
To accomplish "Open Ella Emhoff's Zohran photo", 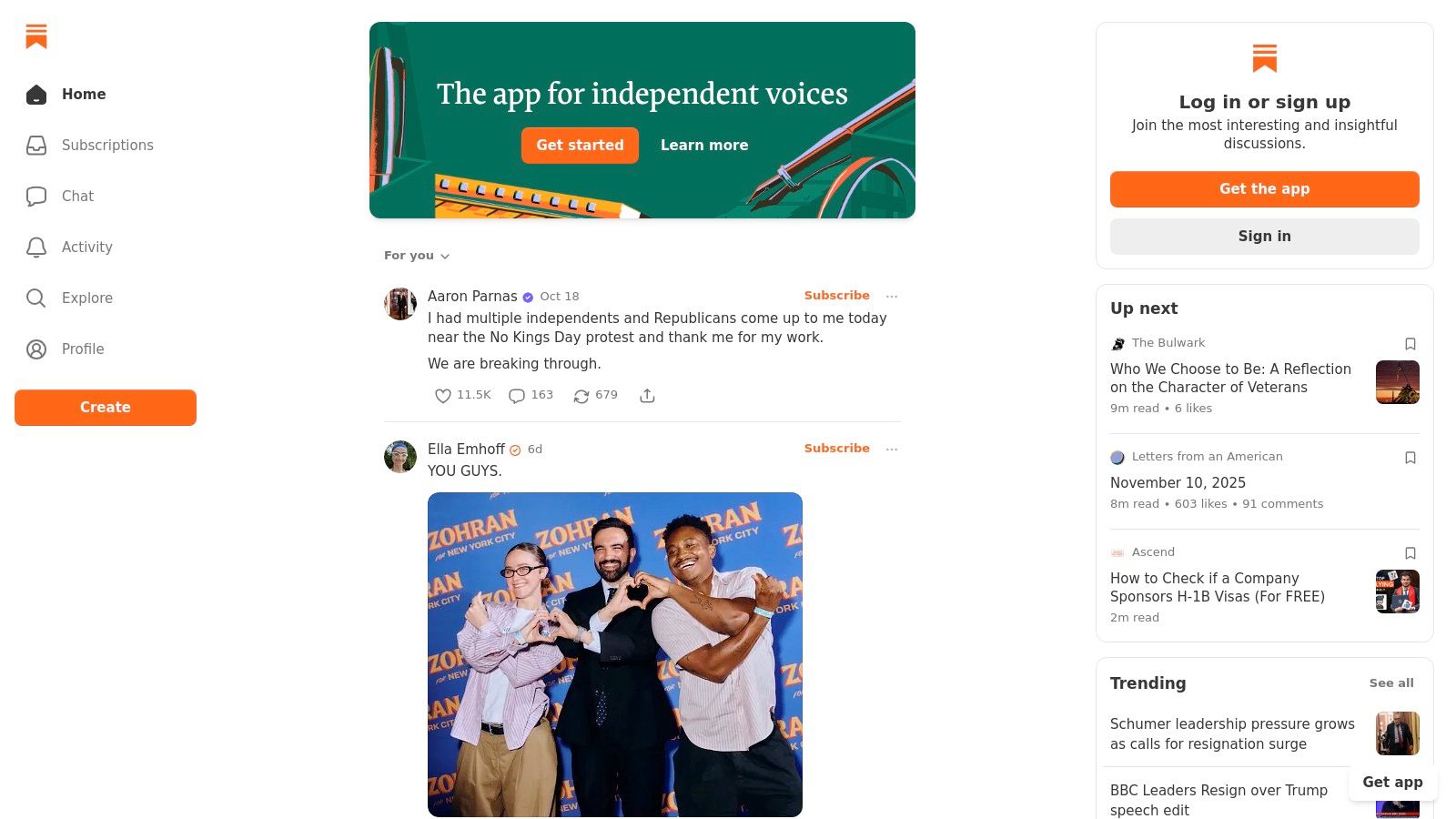I will pos(615,654).
